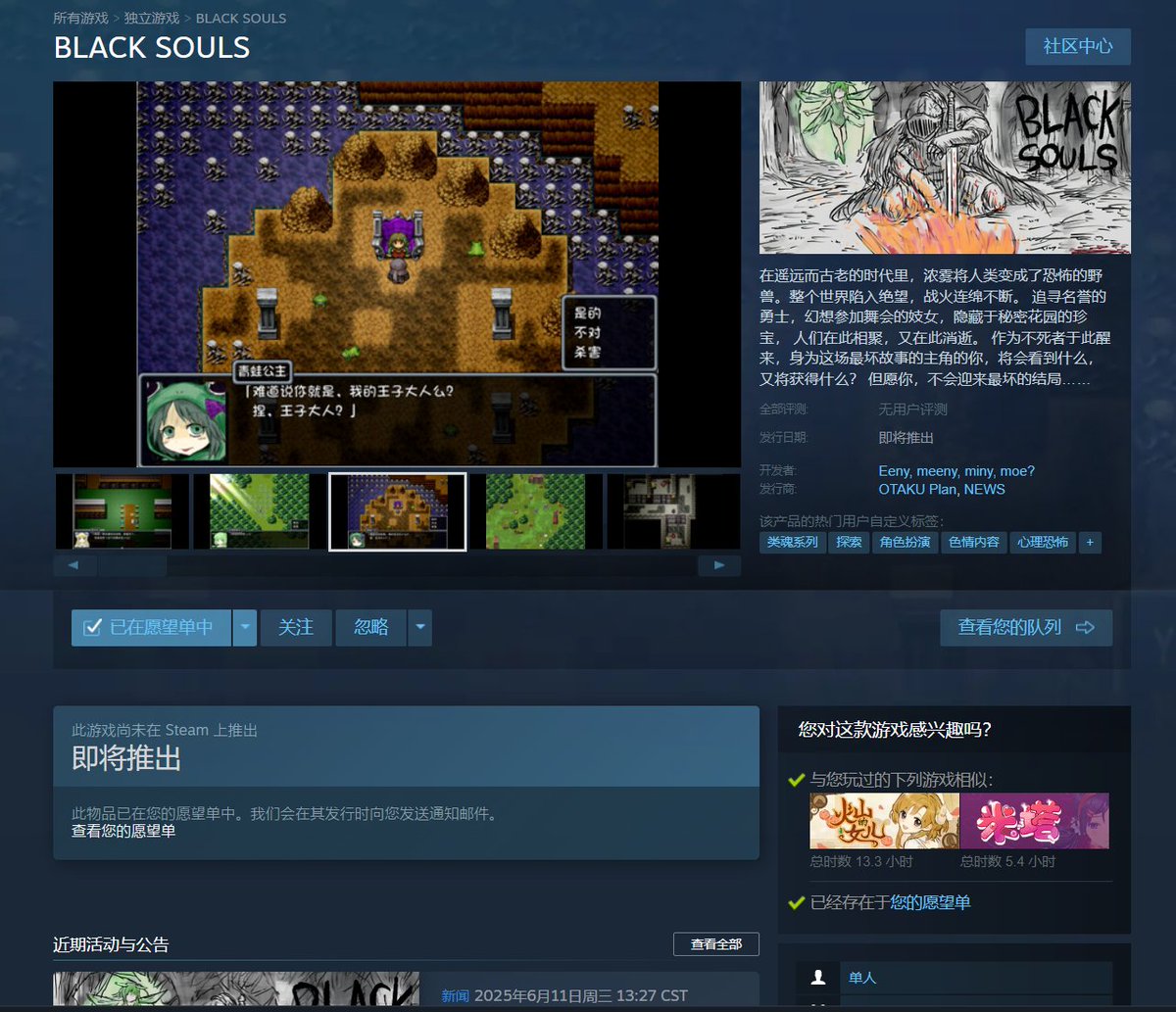This screenshot has height=1012, width=1176.
Task: Open the 单人 single-player feature link
Action: pyautogui.click(x=862, y=978)
